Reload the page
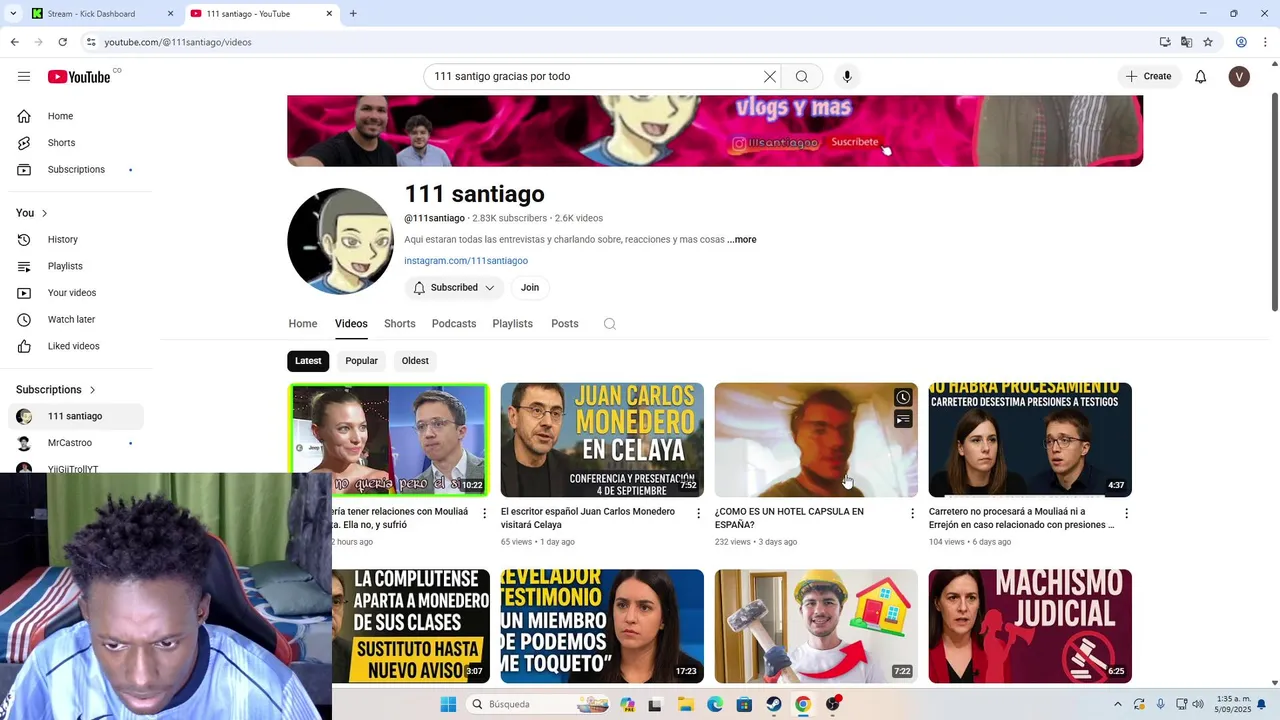1280x720 pixels. (63, 42)
